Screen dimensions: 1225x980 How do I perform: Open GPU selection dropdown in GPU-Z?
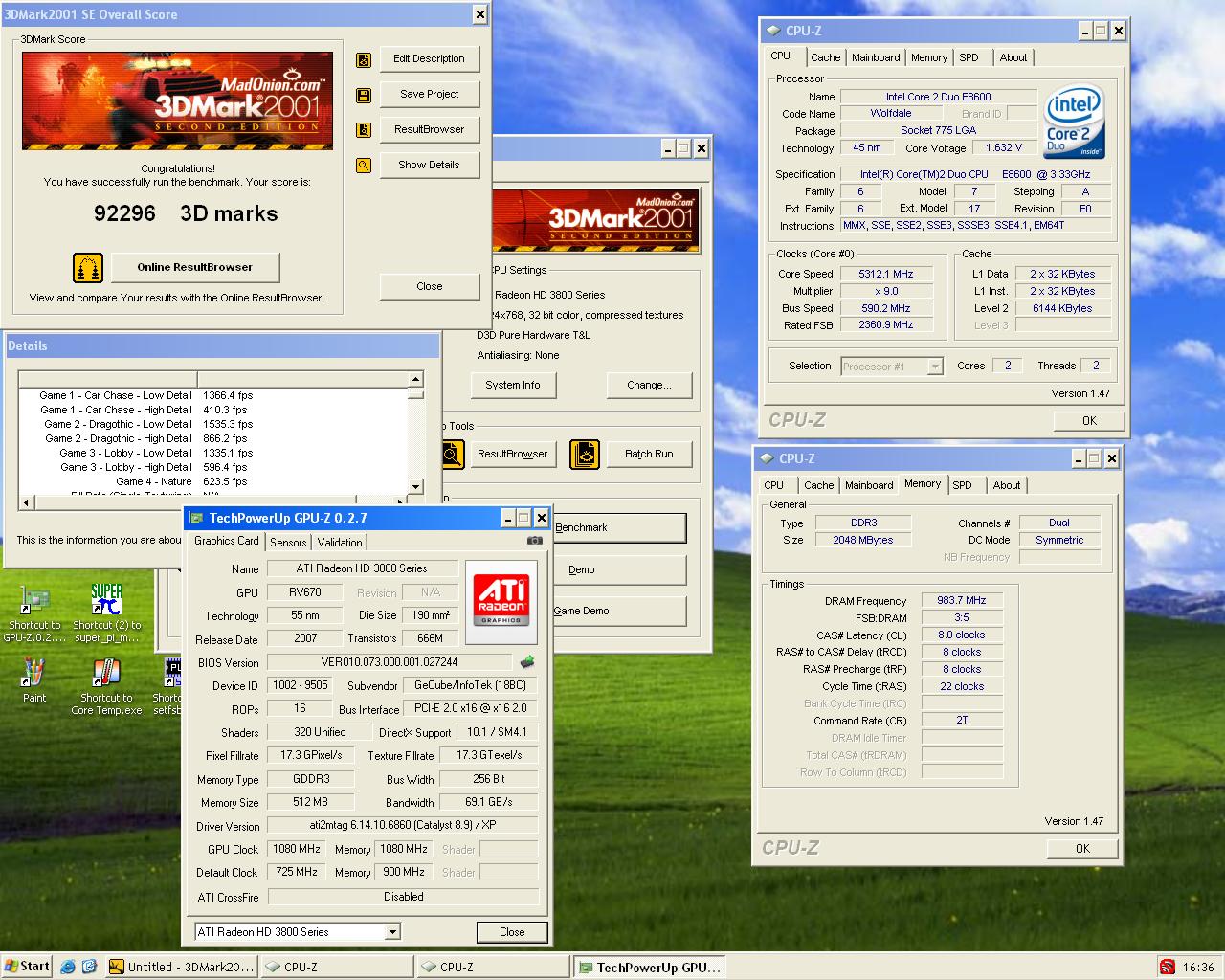pyautogui.click(x=392, y=931)
